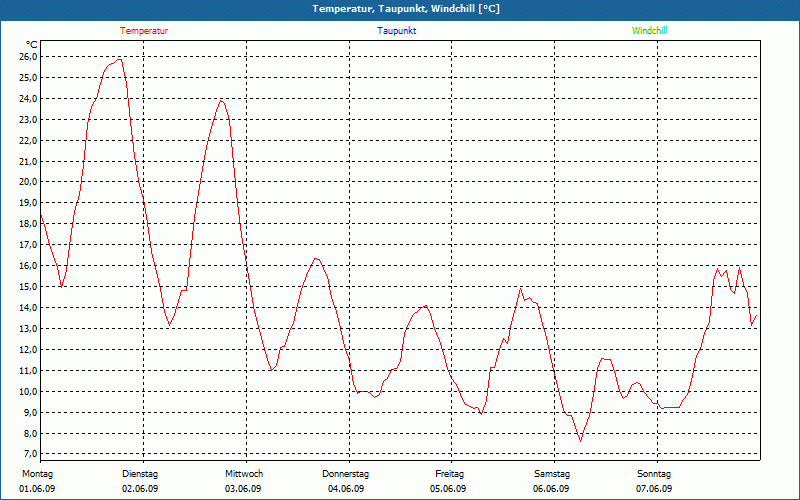Click the 25,0 y-axis value

(x=29, y=78)
